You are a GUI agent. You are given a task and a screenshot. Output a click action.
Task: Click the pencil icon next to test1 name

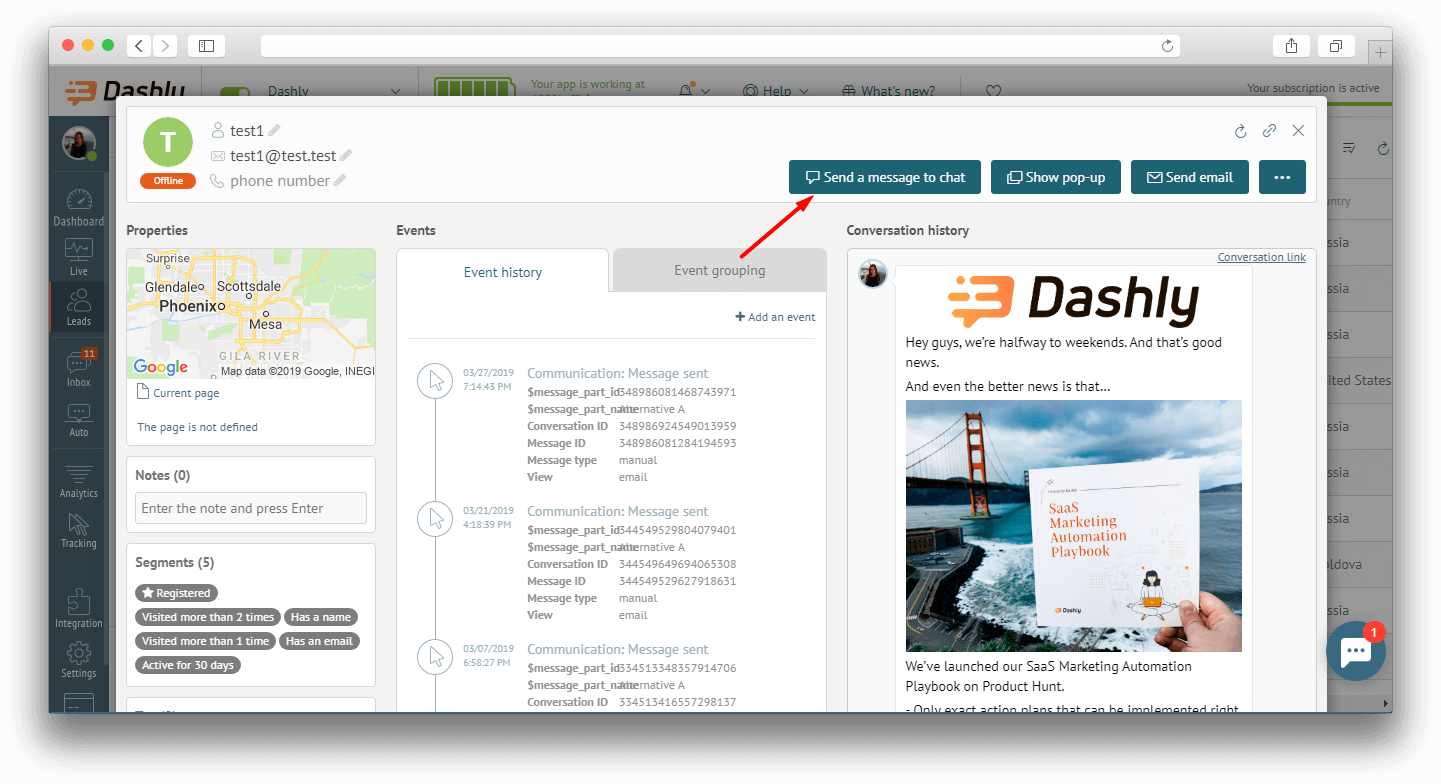pyautogui.click(x=274, y=131)
